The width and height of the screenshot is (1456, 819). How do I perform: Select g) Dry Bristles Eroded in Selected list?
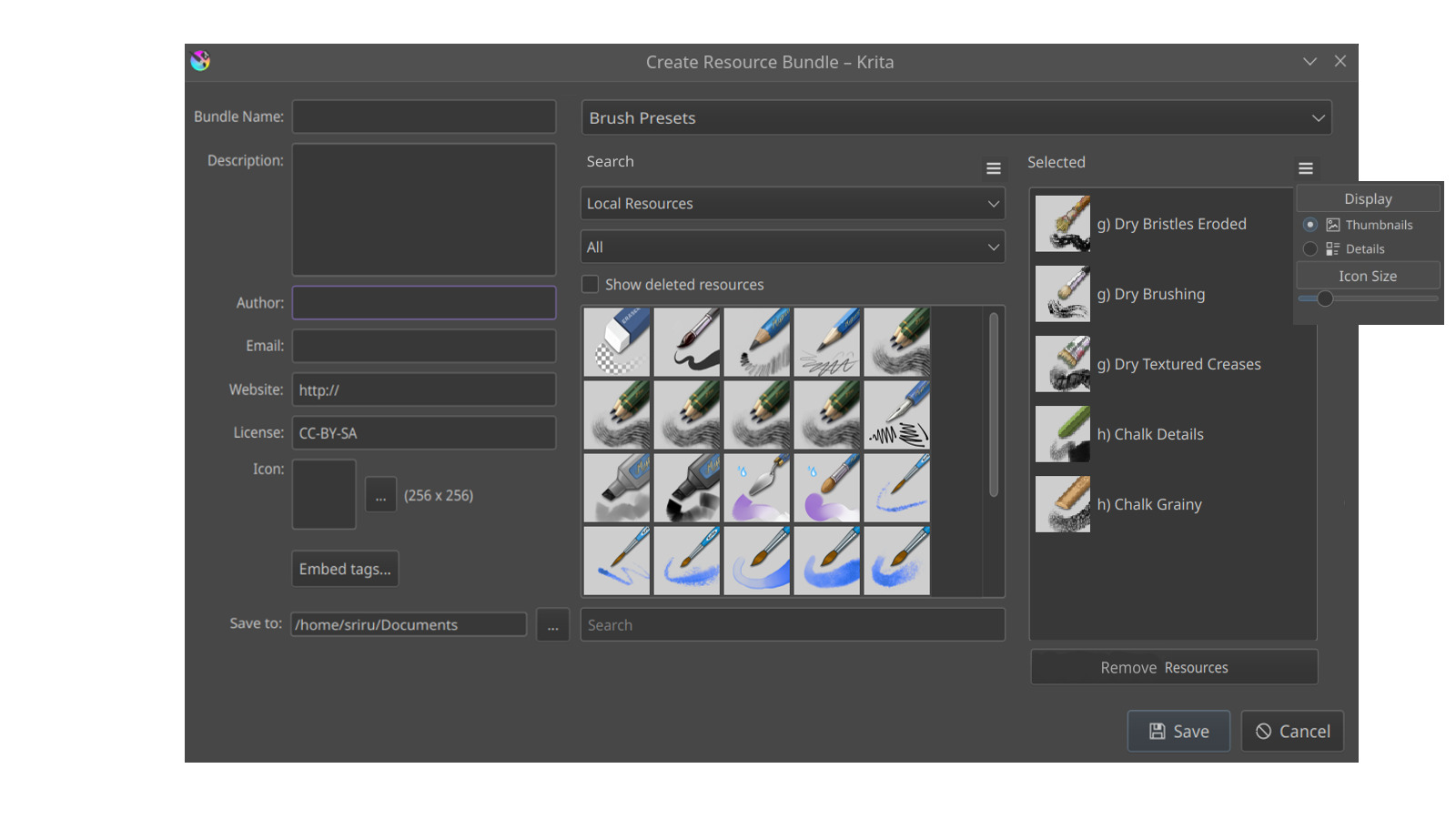[x=1170, y=224]
